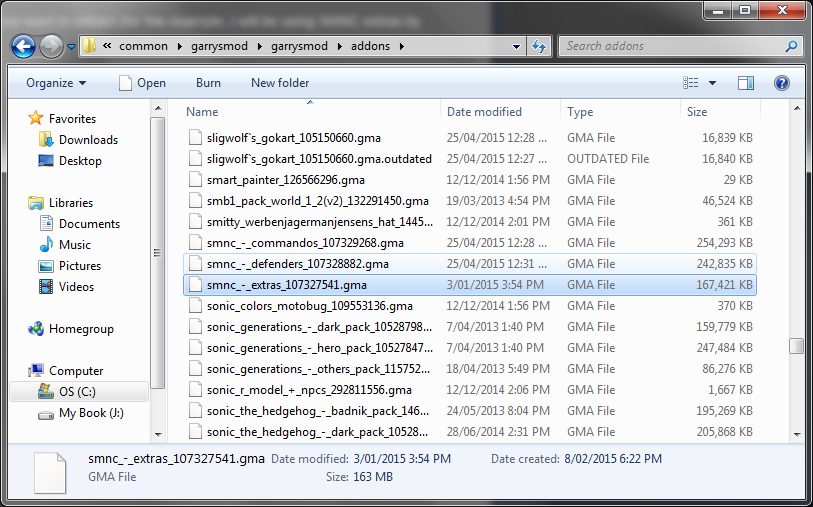Image resolution: width=813 pixels, height=507 pixels.
Task: Click the folder icon in the address bar
Action: (89, 46)
